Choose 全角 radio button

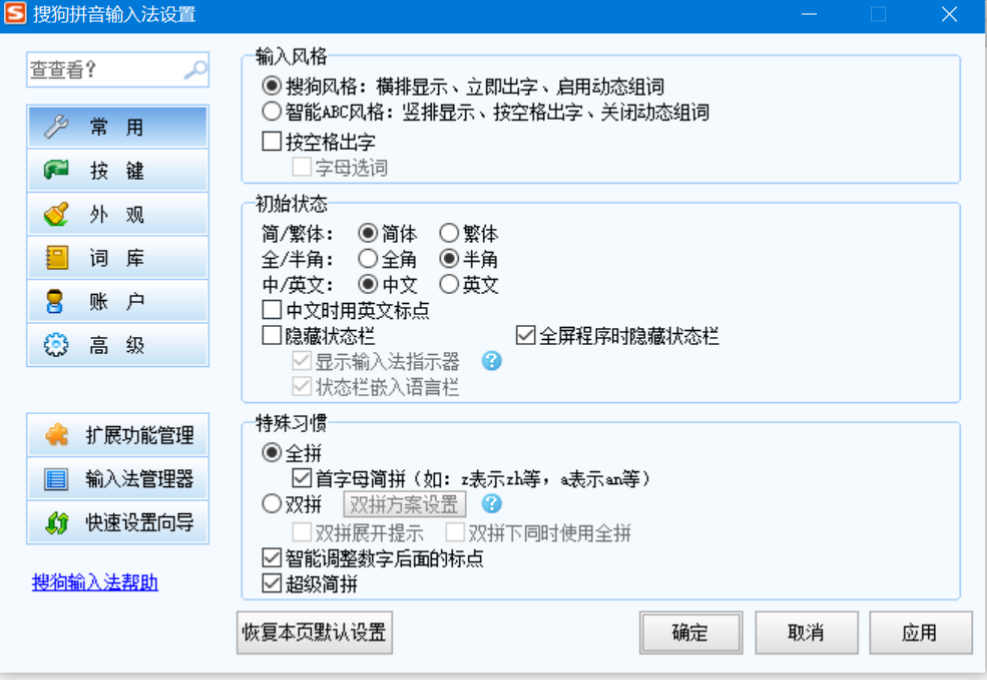(x=368, y=259)
